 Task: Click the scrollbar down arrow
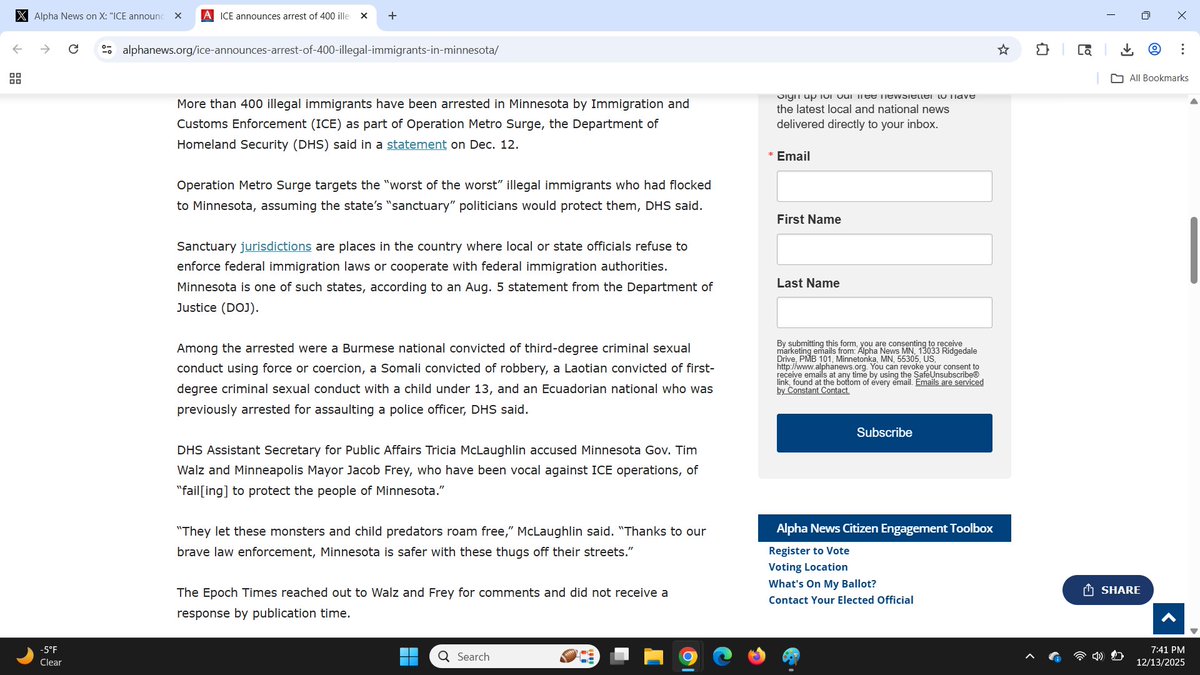pyautogui.click(x=1192, y=630)
